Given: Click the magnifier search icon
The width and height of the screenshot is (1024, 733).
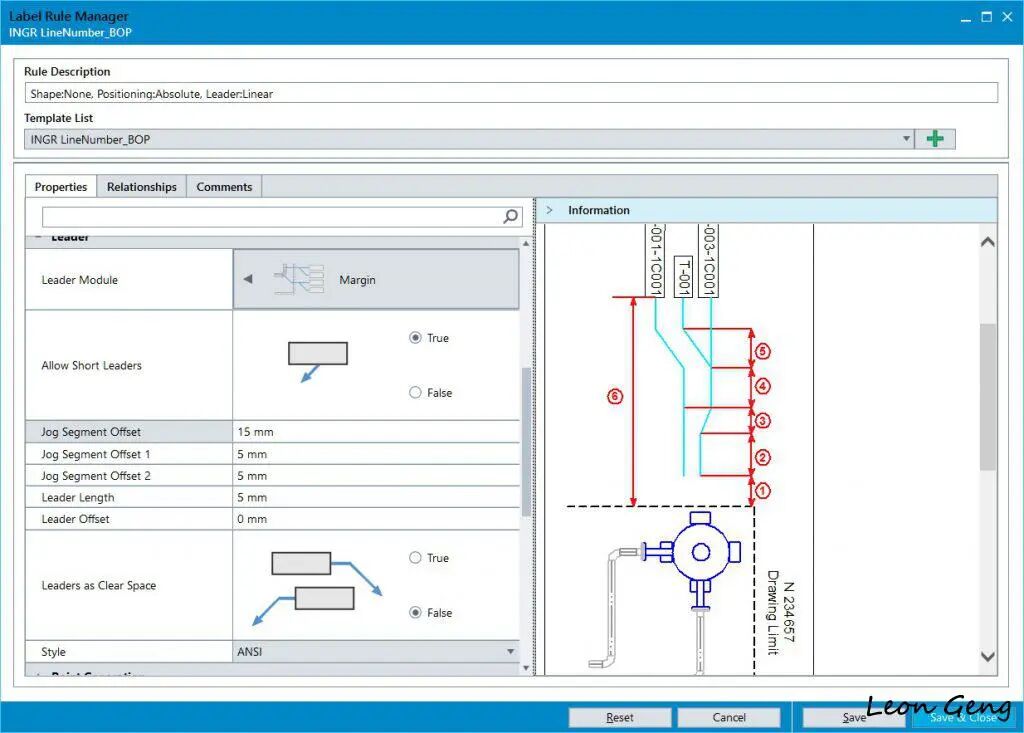Looking at the screenshot, I should [511, 216].
